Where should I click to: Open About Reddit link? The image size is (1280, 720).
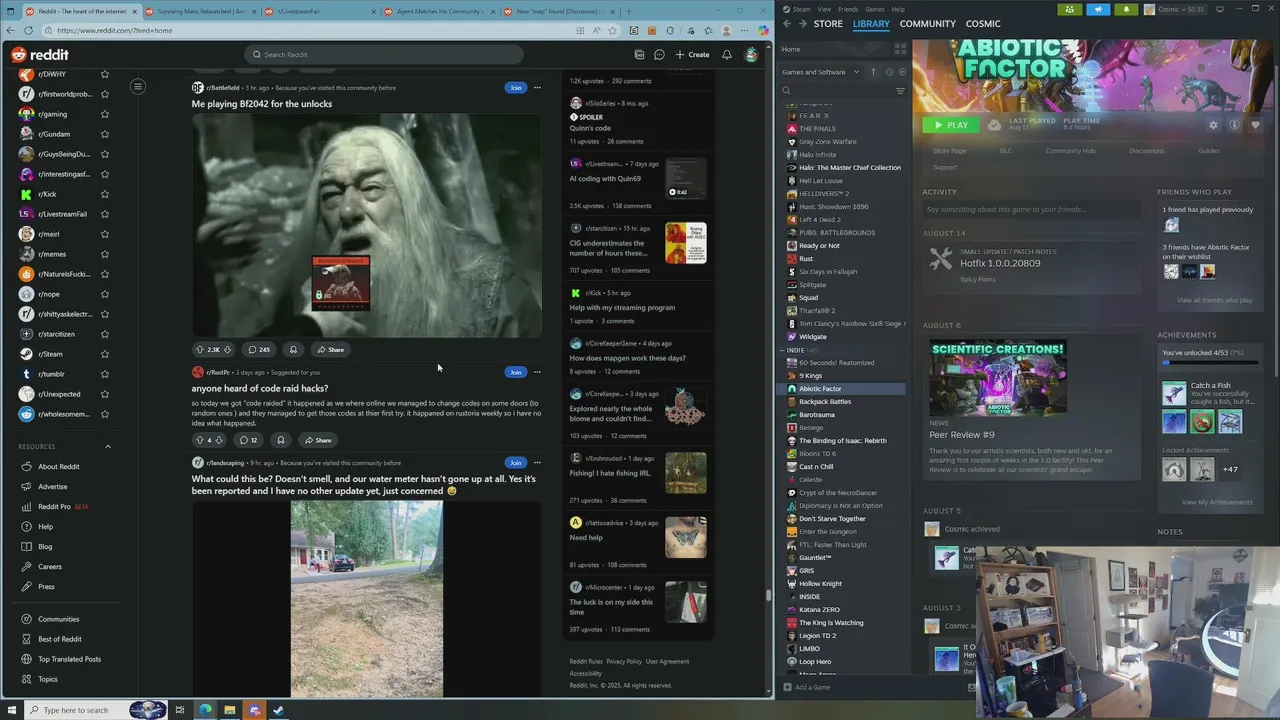[59, 467]
